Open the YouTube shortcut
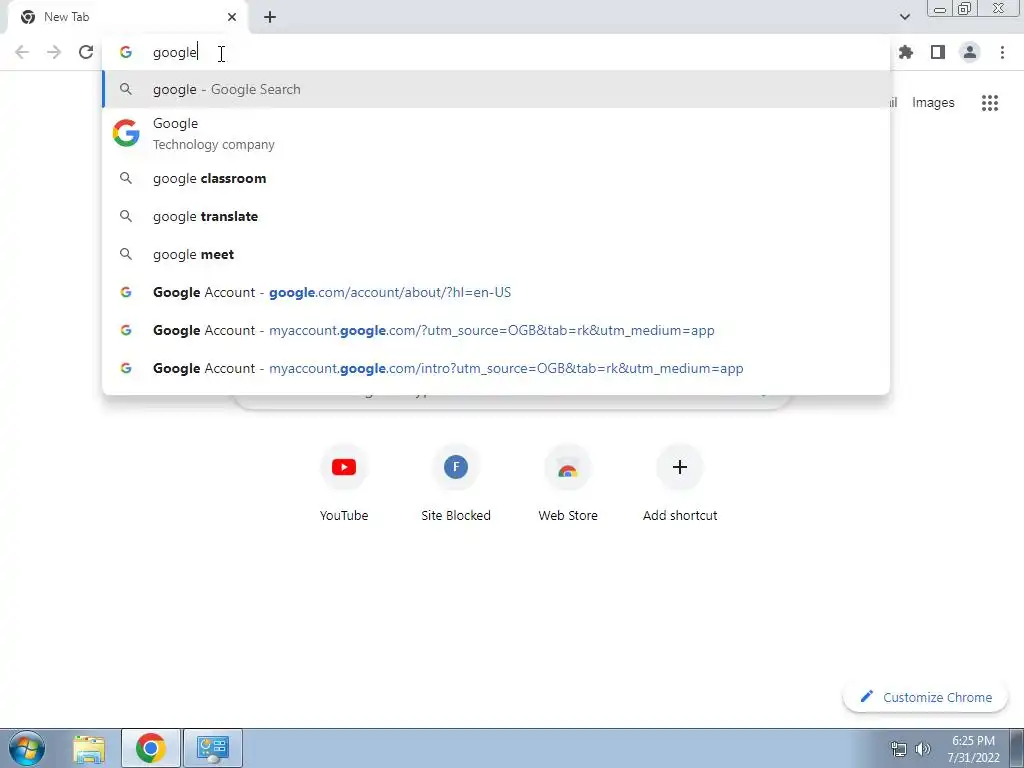The width and height of the screenshot is (1024, 768). point(344,483)
